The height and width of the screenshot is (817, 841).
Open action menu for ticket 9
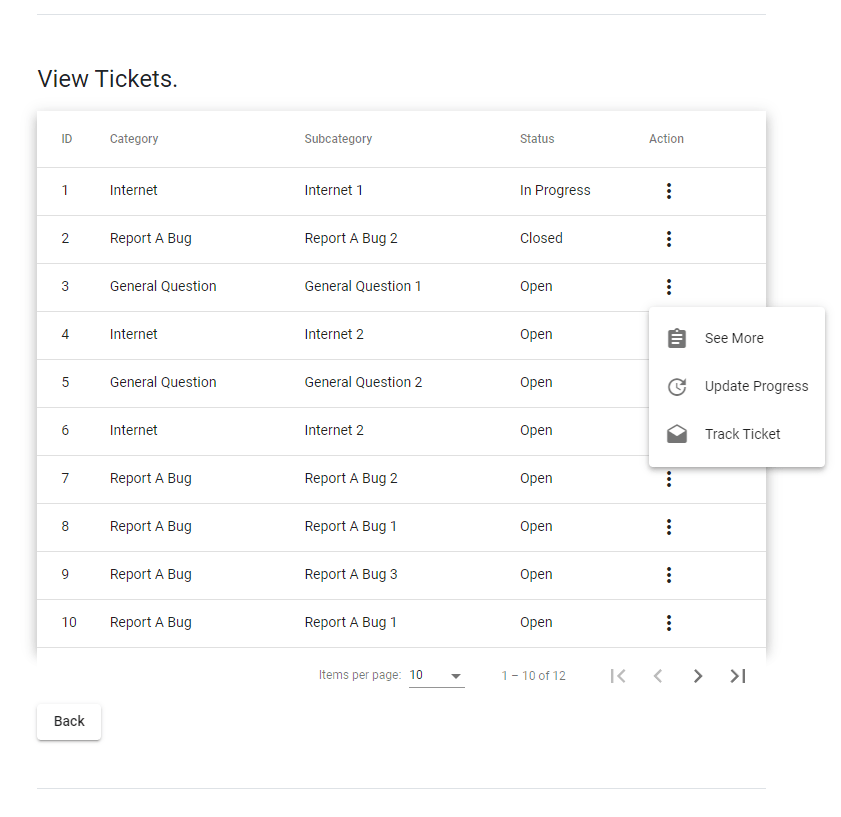668,575
